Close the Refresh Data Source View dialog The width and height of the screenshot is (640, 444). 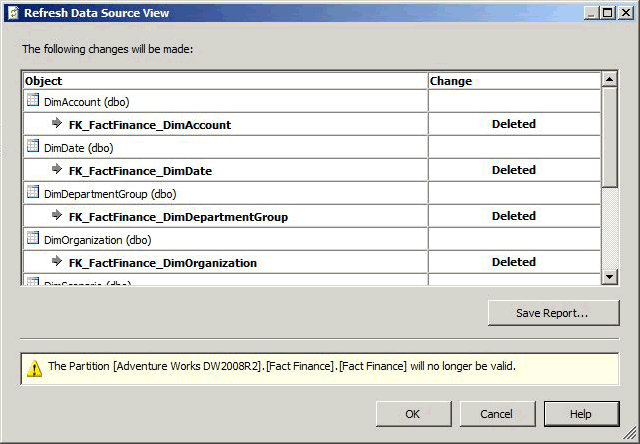[625, 13]
